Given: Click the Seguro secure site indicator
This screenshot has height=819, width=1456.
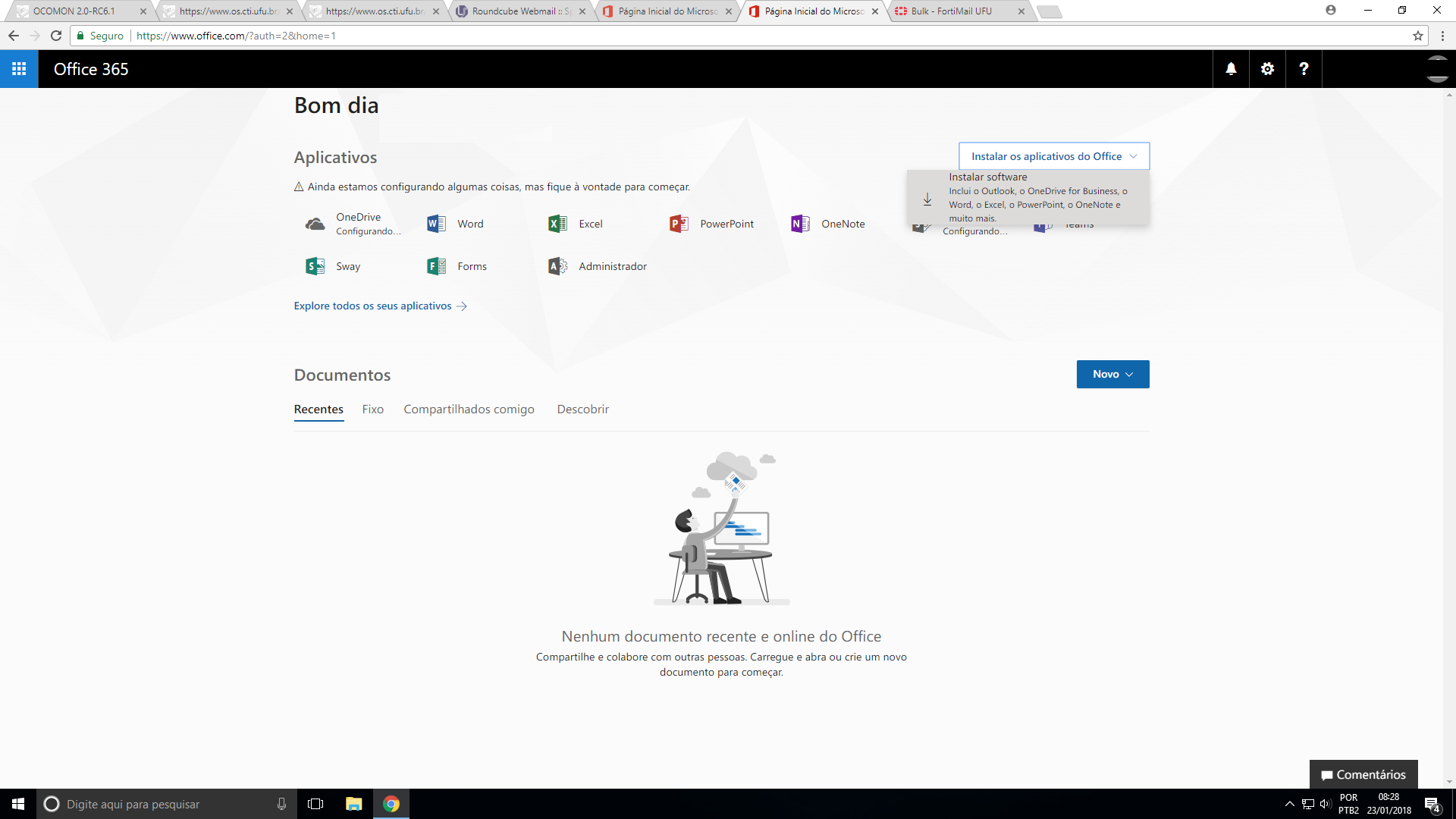Looking at the screenshot, I should [x=99, y=36].
